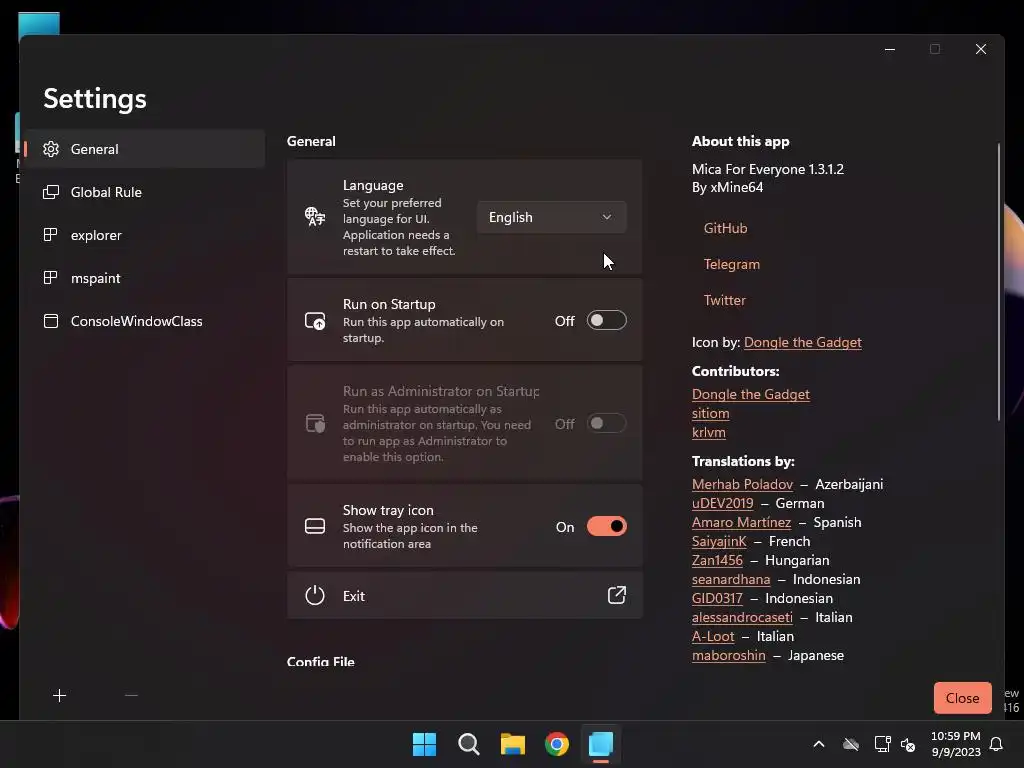Launch Google Chrome from taskbar
1024x768 pixels.
557,744
